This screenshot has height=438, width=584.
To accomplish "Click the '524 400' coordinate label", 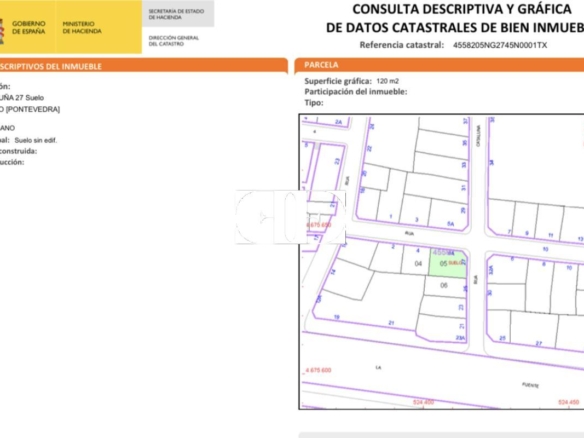I will pos(423,402).
